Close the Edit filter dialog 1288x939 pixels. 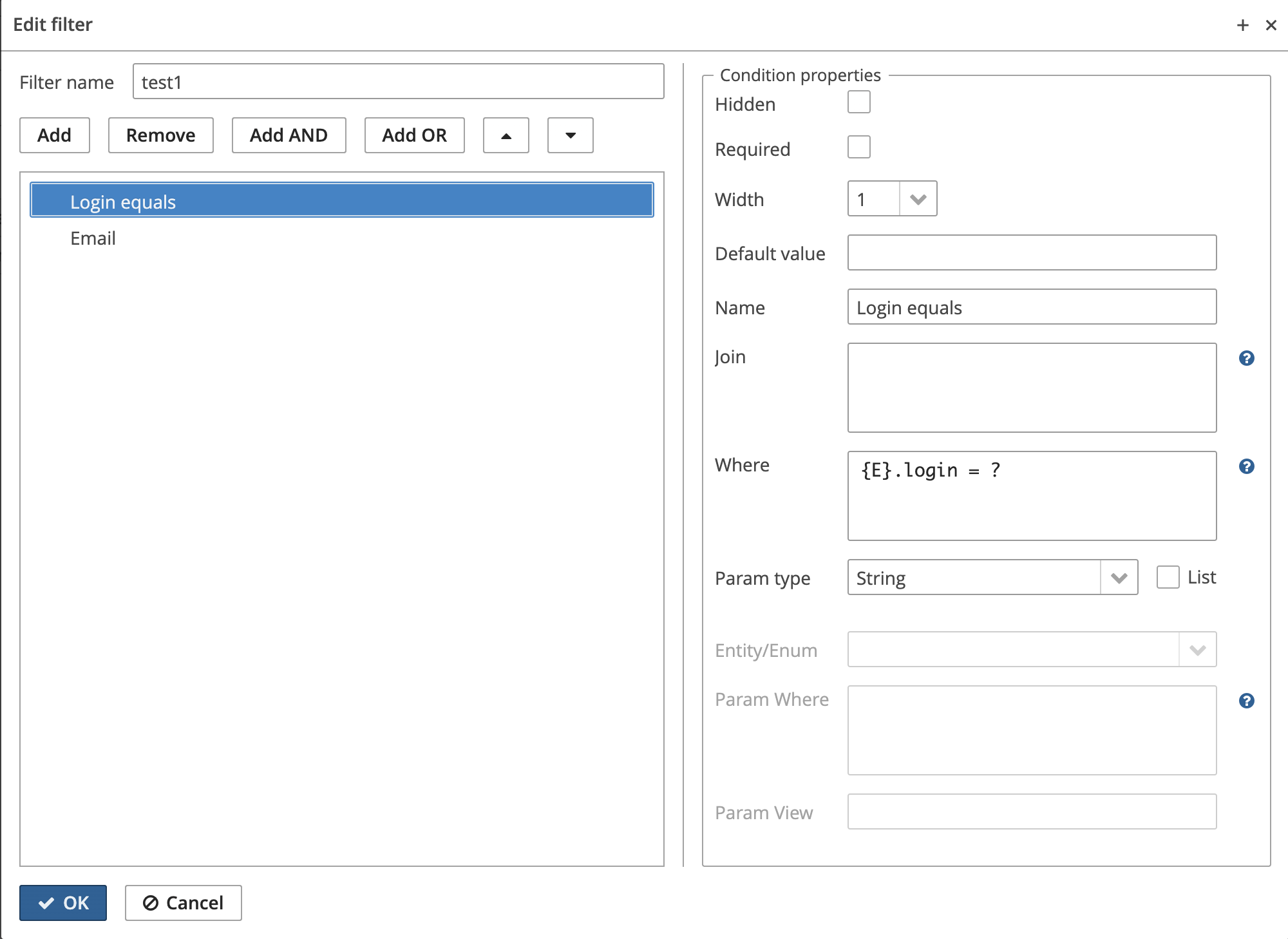tap(1271, 24)
